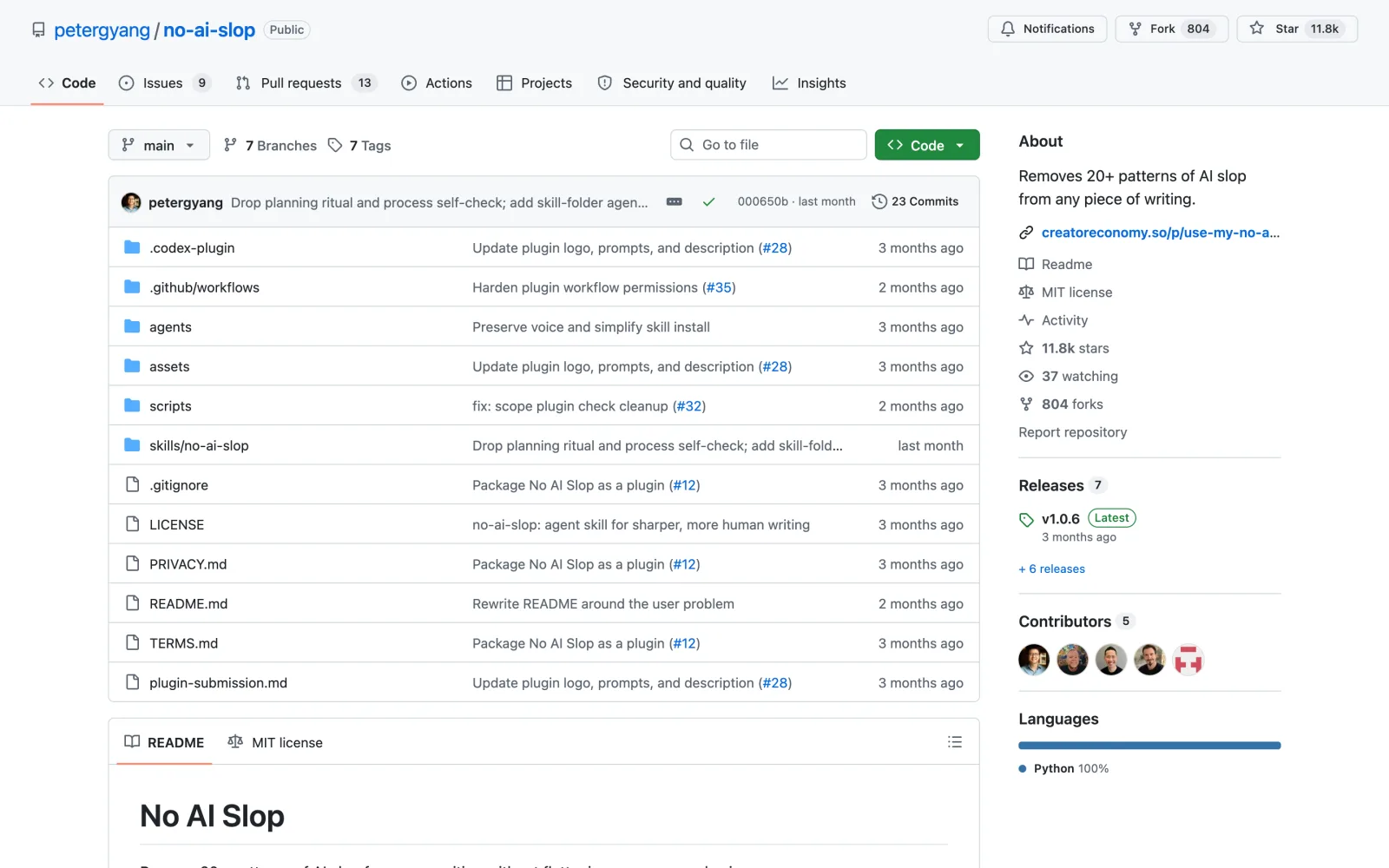This screenshot has height=868, width=1389.
Task: Click the red-and-white contributor avatar
Action: point(1188,660)
